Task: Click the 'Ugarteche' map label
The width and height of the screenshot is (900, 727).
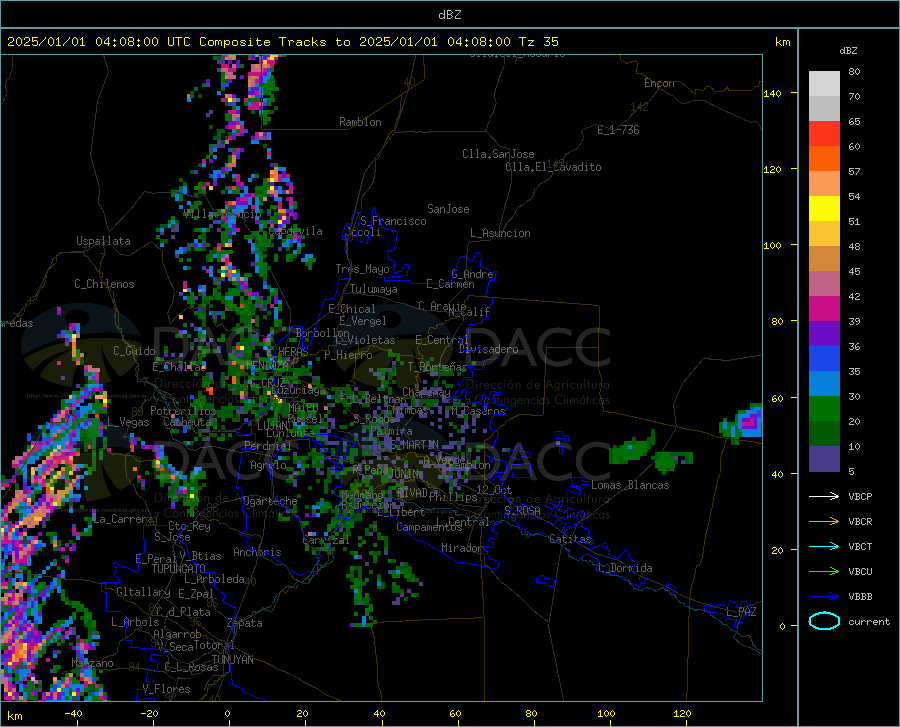Action: 270,501
